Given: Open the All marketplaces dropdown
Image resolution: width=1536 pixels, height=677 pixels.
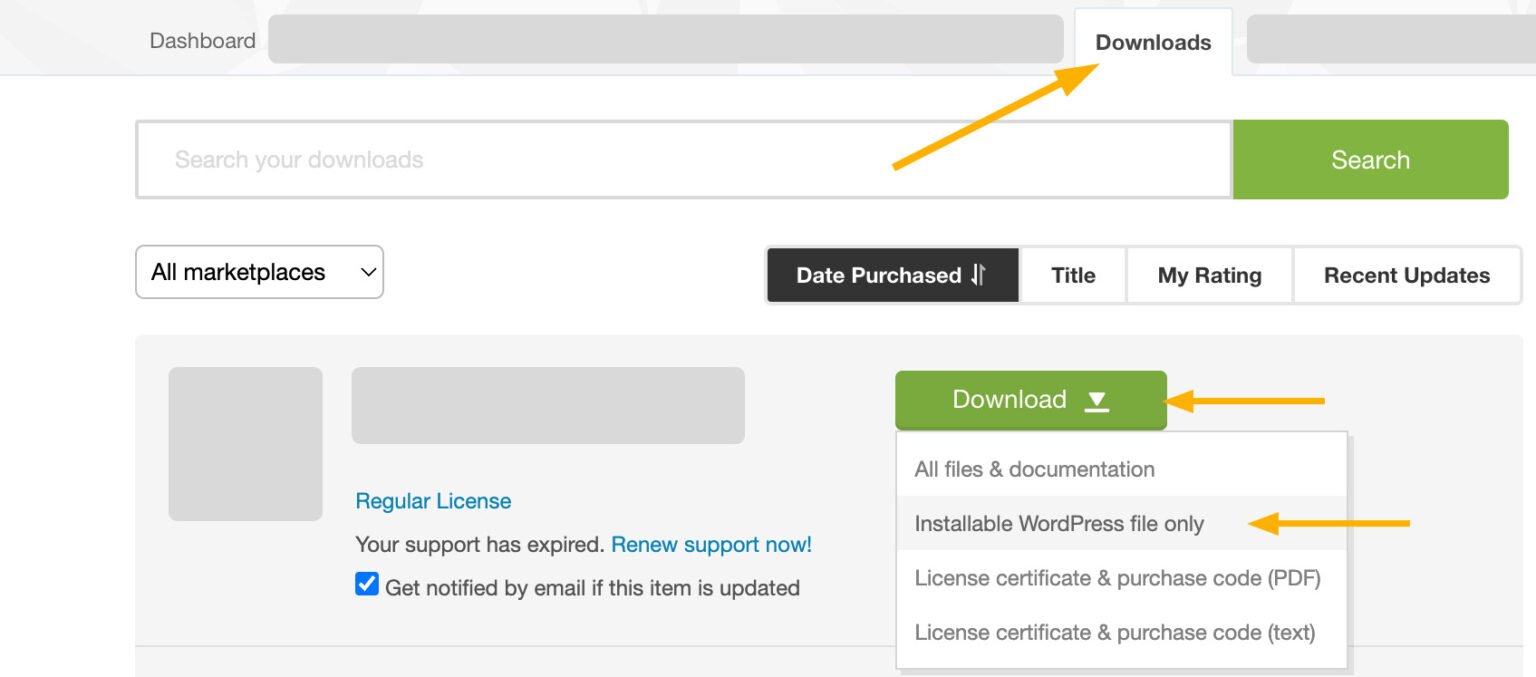Looking at the screenshot, I should tap(259, 272).
